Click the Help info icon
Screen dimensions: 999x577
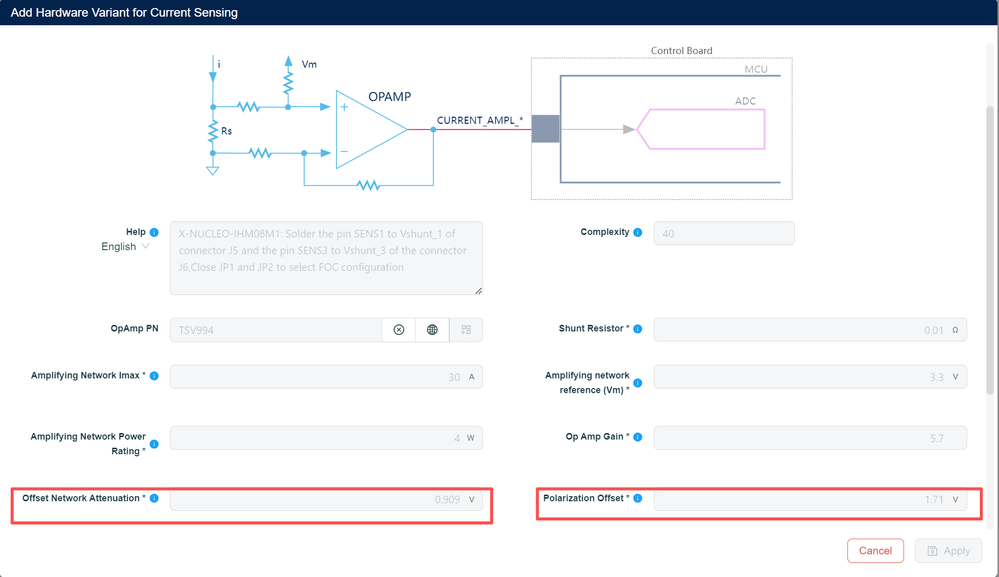point(154,233)
